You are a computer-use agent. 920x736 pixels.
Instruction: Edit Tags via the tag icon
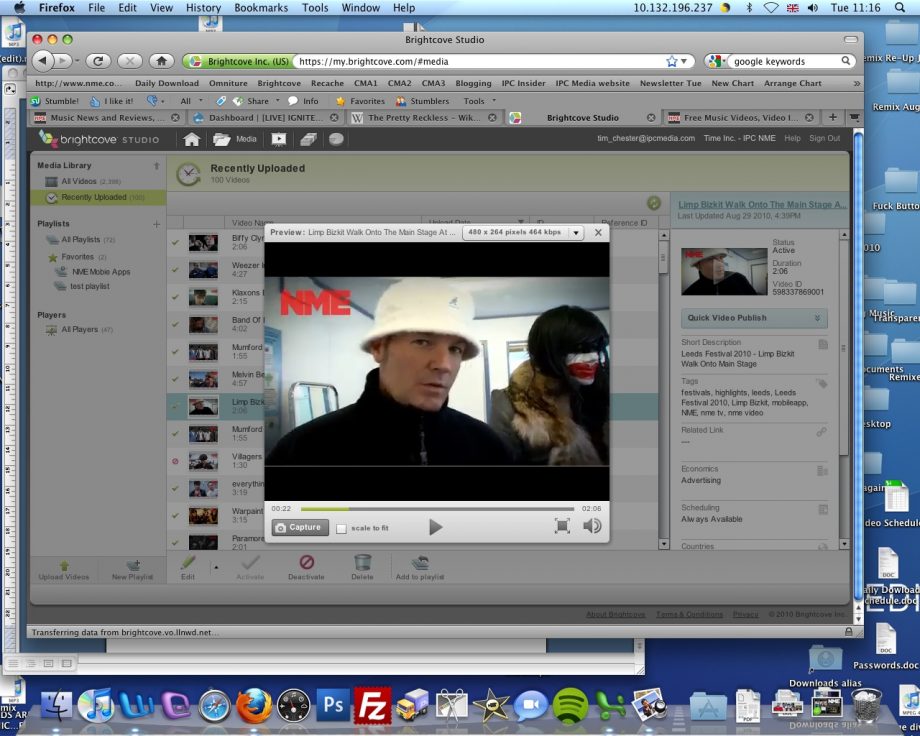tap(822, 383)
